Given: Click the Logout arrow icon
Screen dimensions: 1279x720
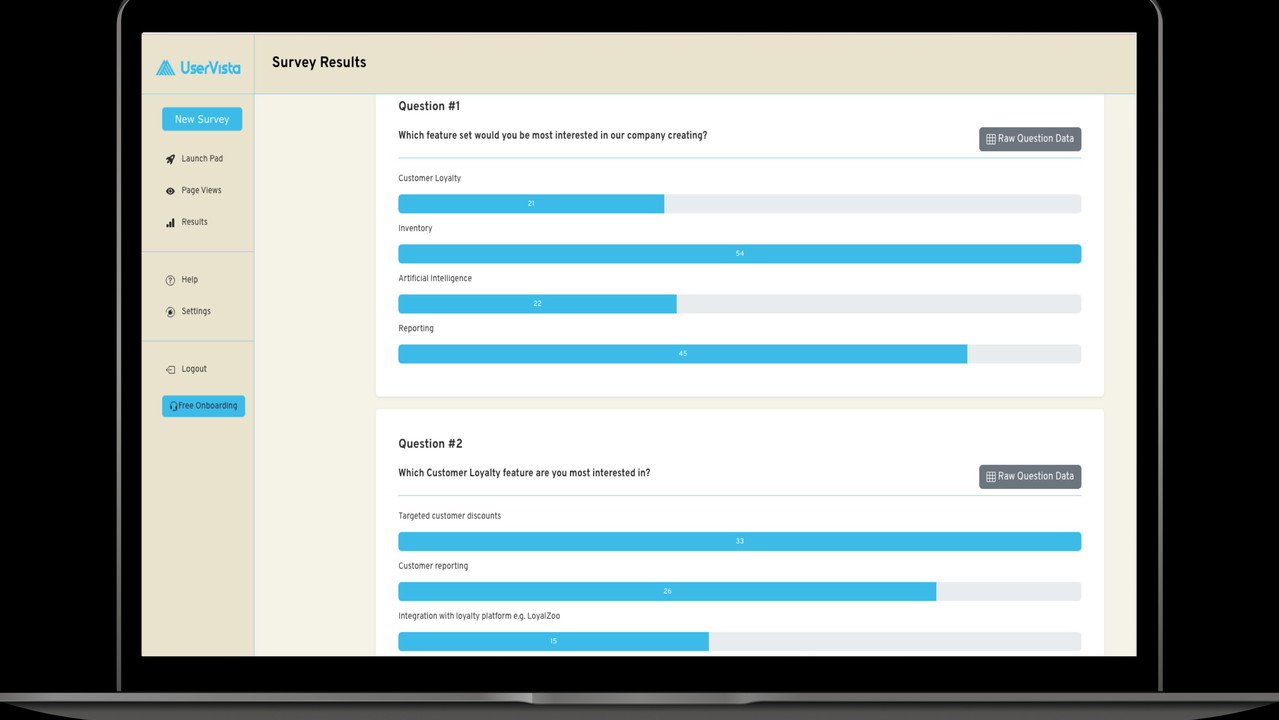Looking at the screenshot, I should 170,370.
